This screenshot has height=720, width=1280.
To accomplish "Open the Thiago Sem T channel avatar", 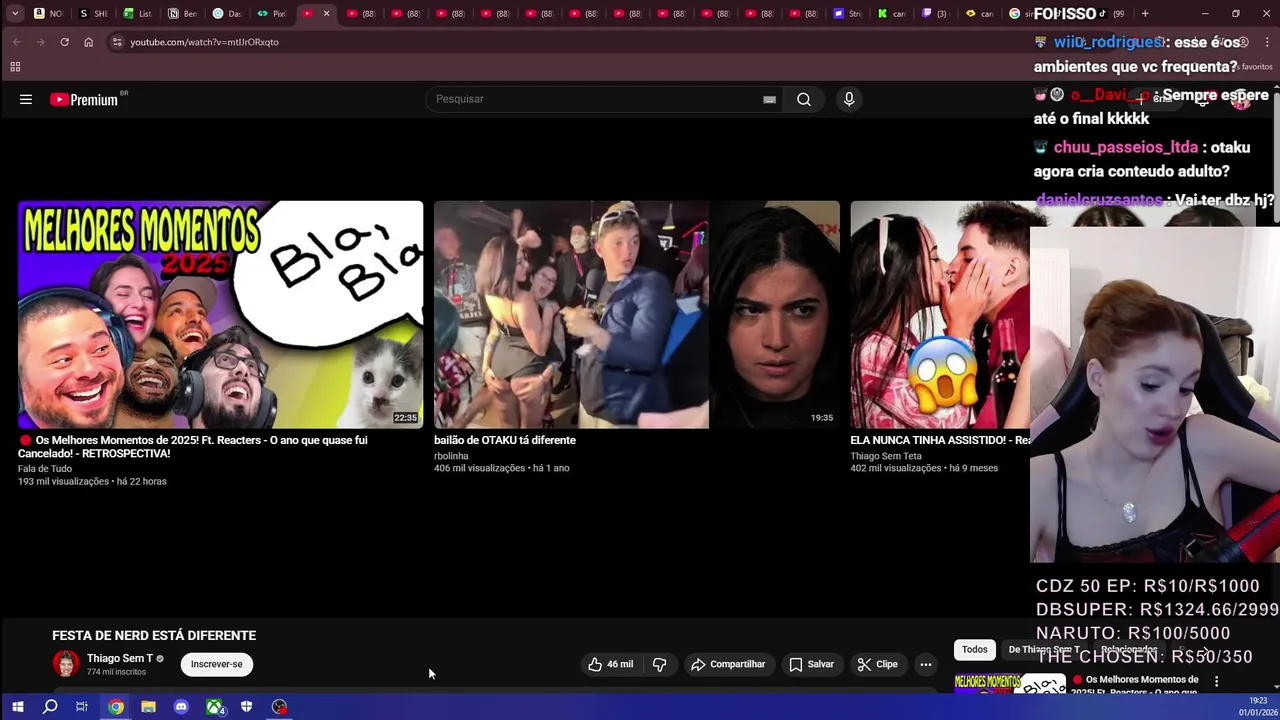I will pyautogui.click(x=66, y=664).
